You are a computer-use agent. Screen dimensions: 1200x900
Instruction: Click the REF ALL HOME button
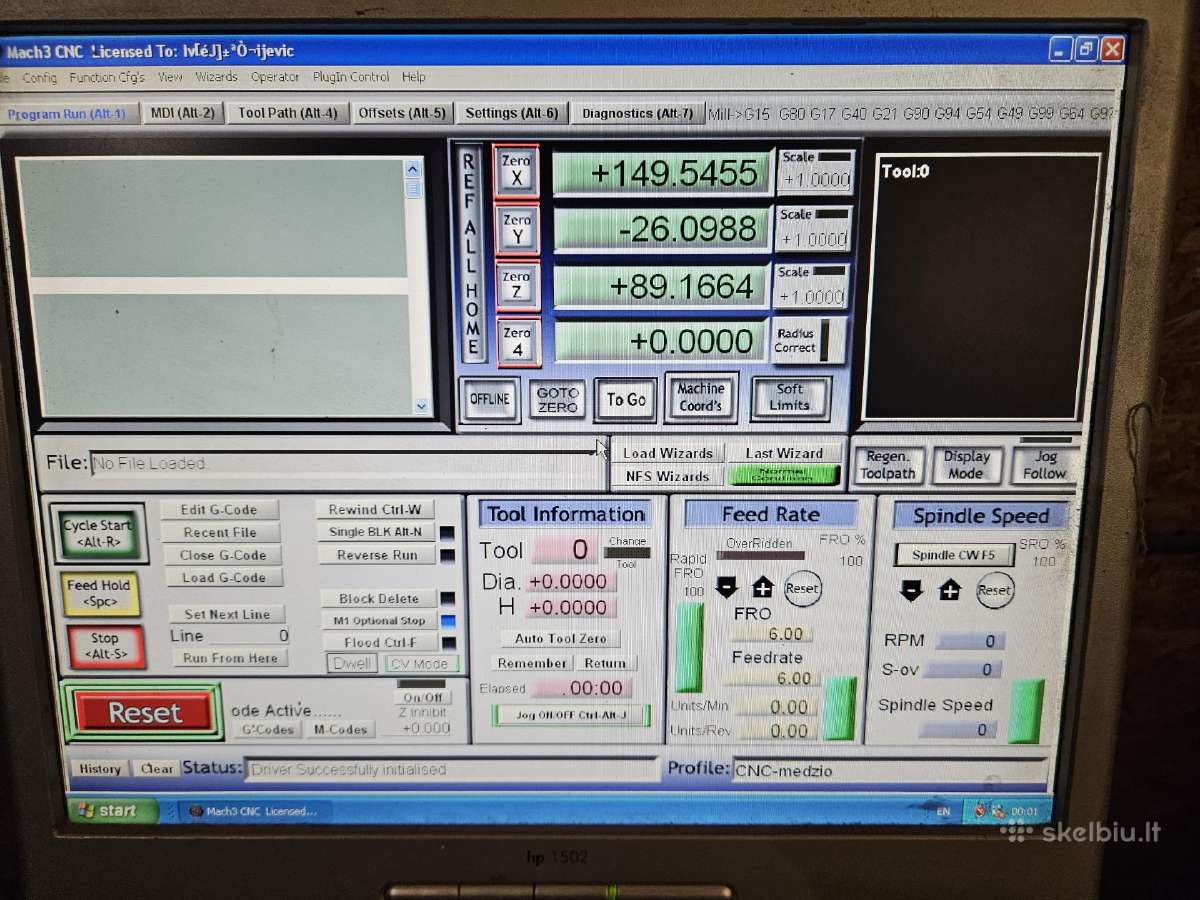click(x=471, y=254)
